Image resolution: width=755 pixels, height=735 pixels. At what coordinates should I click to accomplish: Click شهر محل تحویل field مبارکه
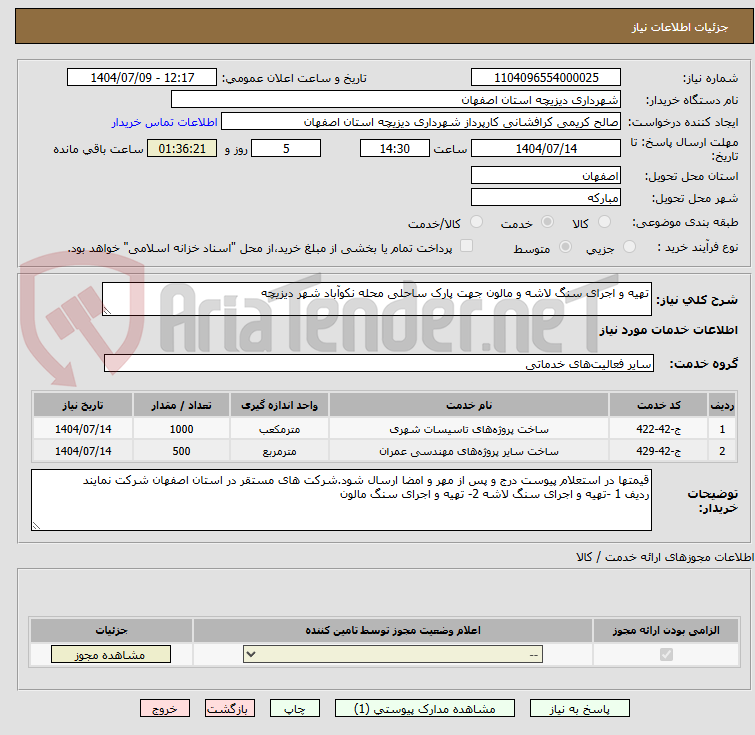(x=546, y=197)
